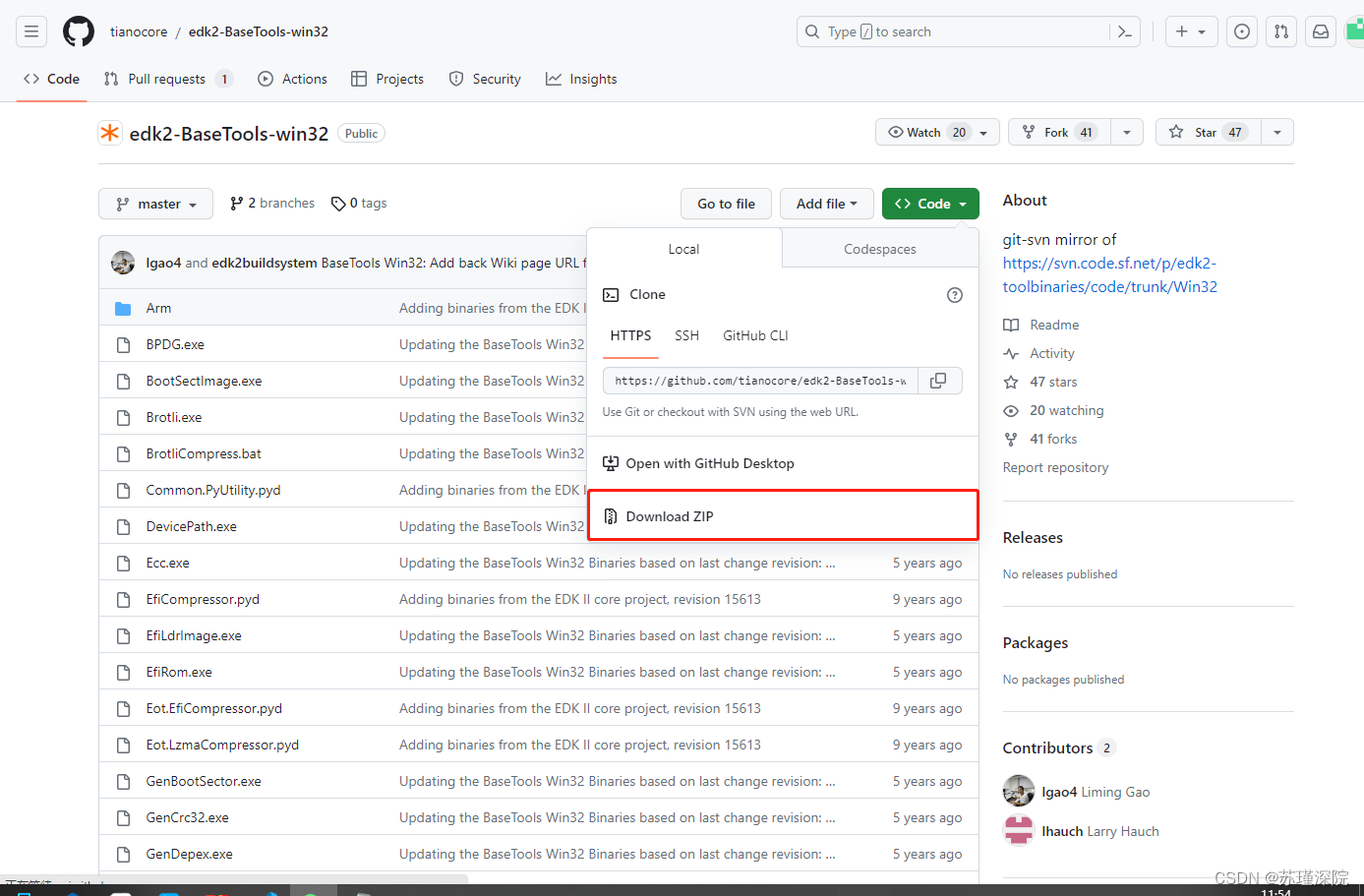Screen dimensions: 1364x896
Task: Open the Security tab
Action: [x=485, y=79]
